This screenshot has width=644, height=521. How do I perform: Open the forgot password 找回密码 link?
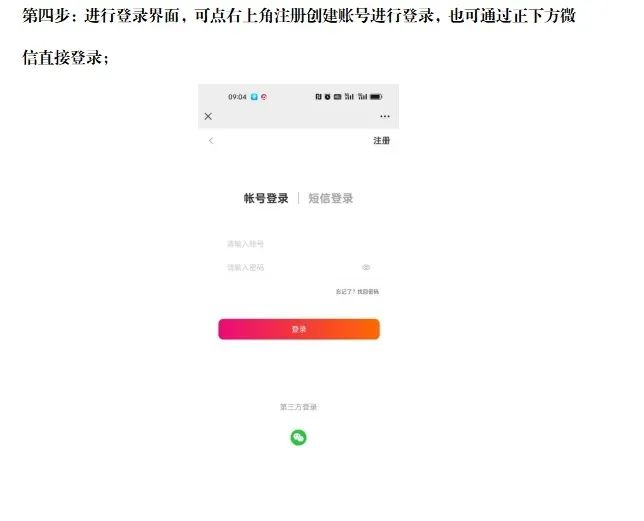368,291
